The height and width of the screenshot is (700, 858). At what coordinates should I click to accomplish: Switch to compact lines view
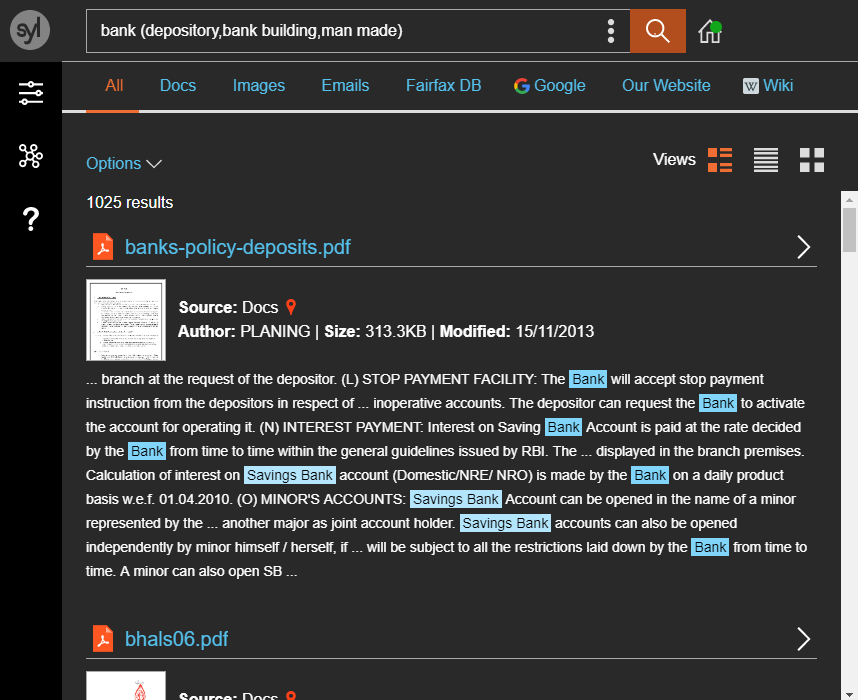[766, 160]
